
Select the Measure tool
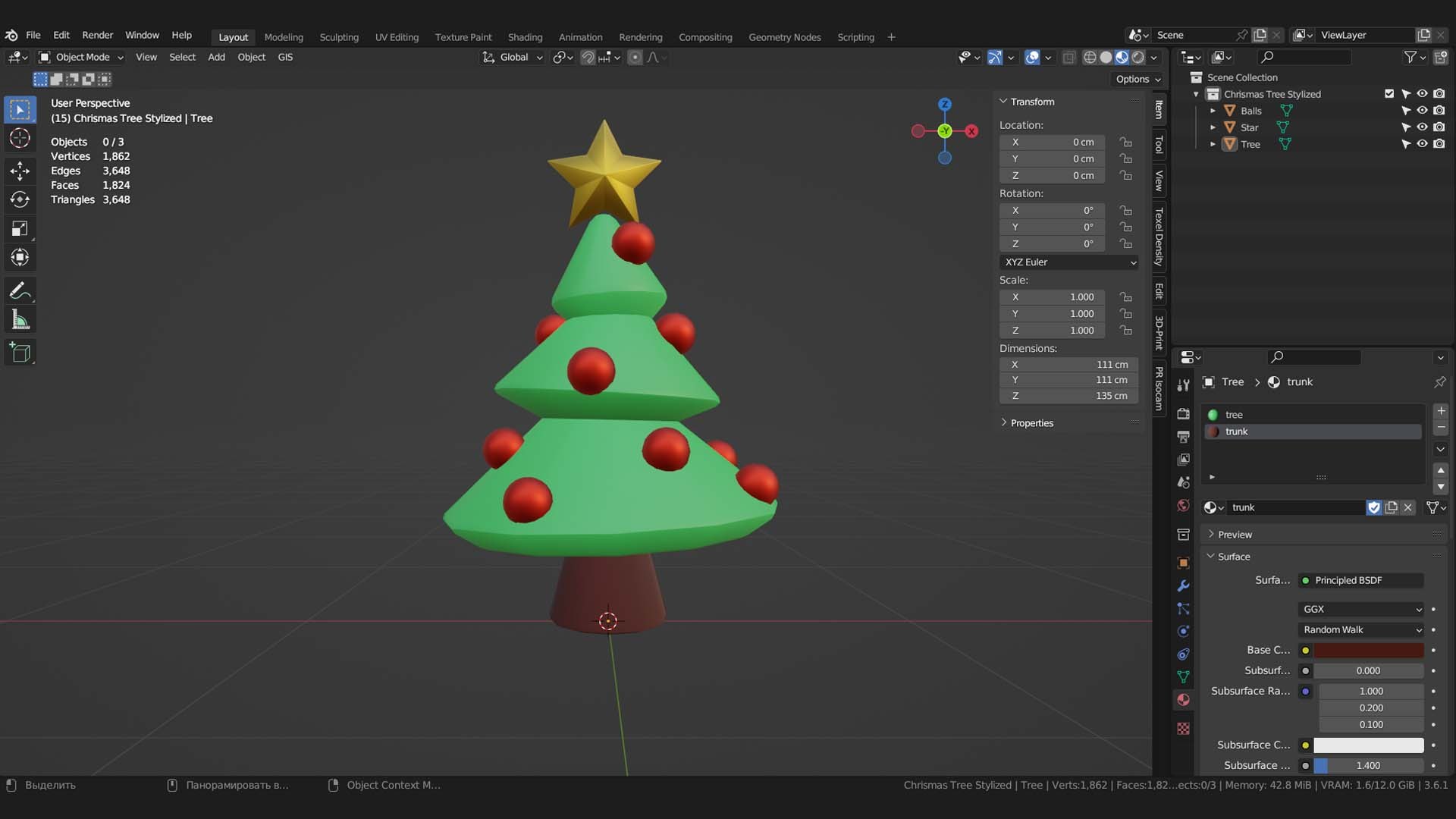coord(20,320)
